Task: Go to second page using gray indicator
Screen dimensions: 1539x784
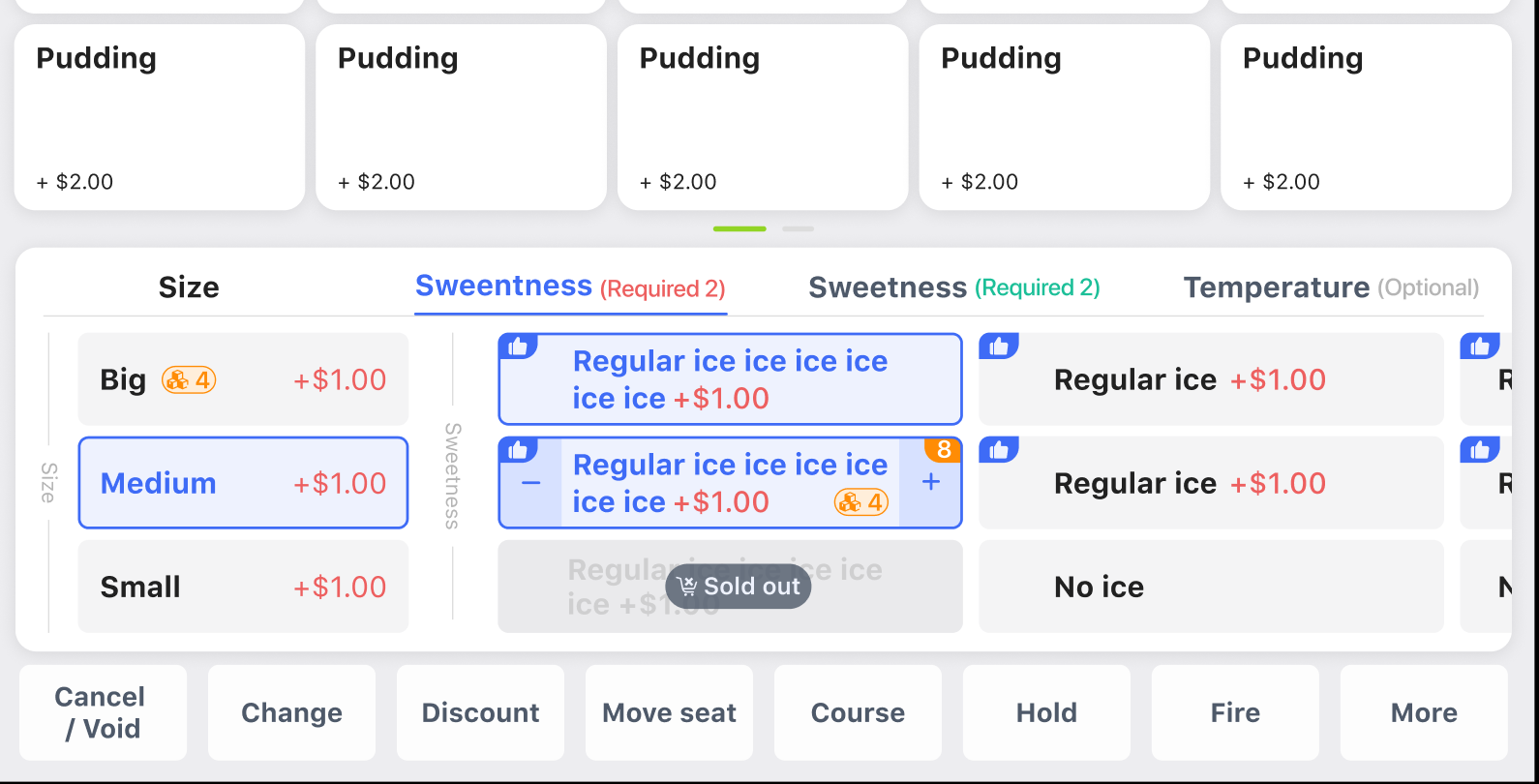Action: 798,228
